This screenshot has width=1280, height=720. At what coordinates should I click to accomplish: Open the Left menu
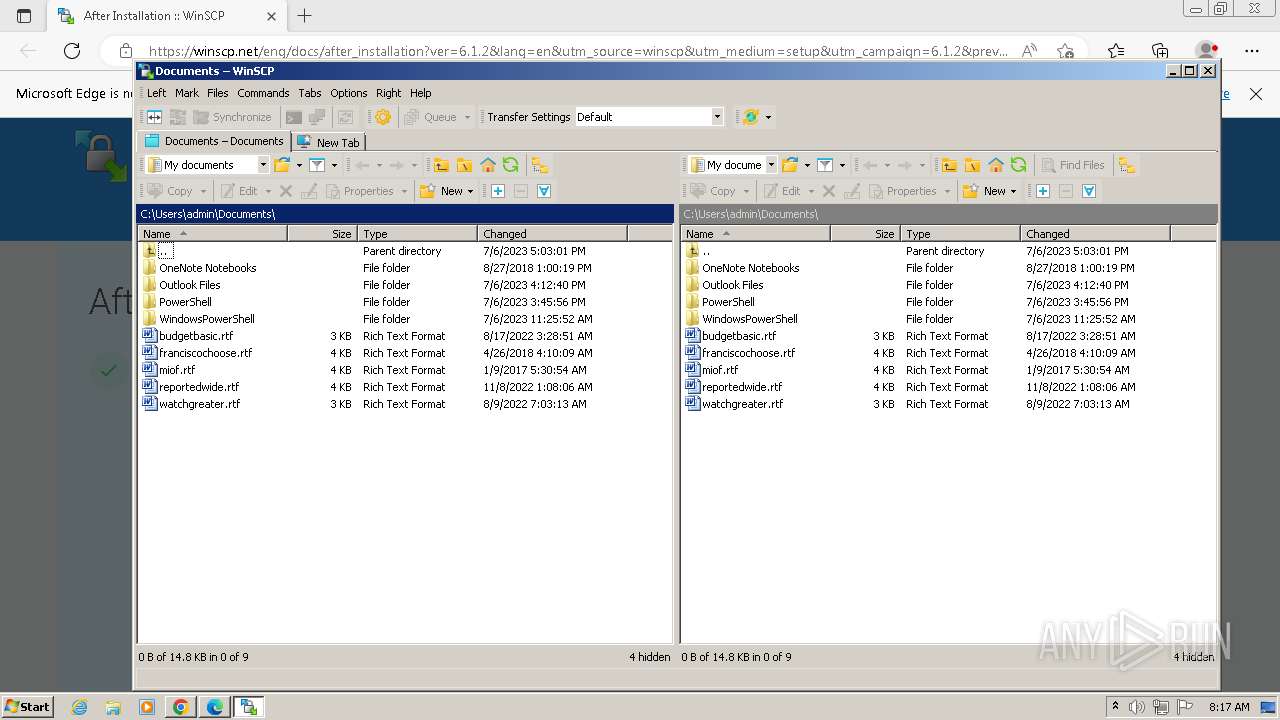pos(157,93)
